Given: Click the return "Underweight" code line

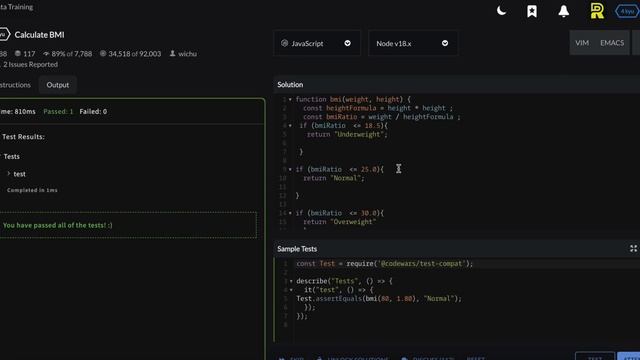Looking at the screenshot, I should pos(347,134).
